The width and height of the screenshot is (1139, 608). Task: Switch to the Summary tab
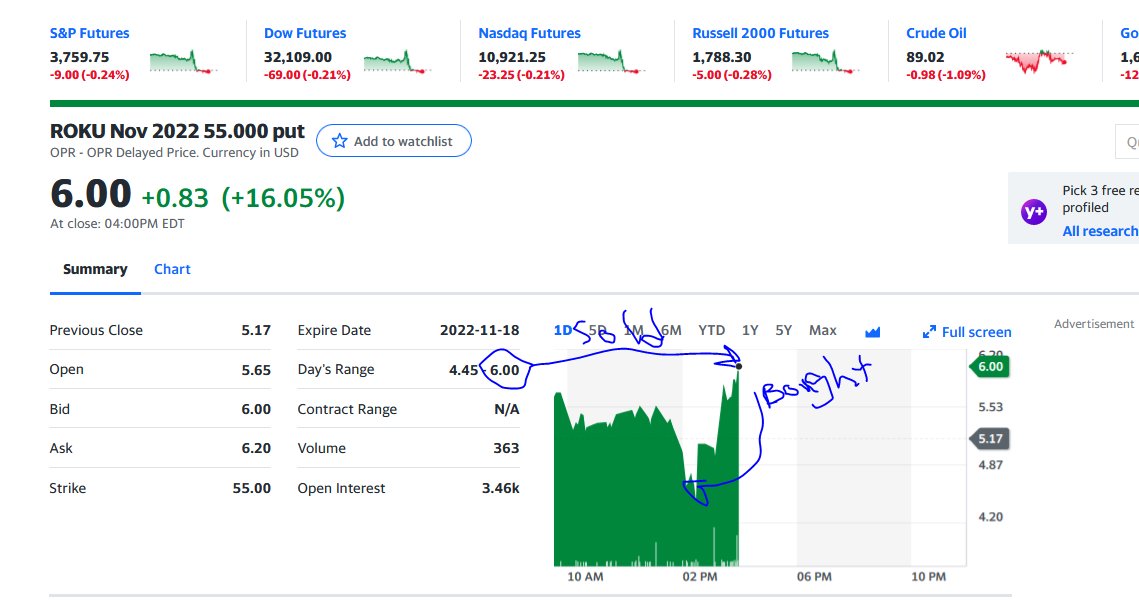tap(95, 269)
